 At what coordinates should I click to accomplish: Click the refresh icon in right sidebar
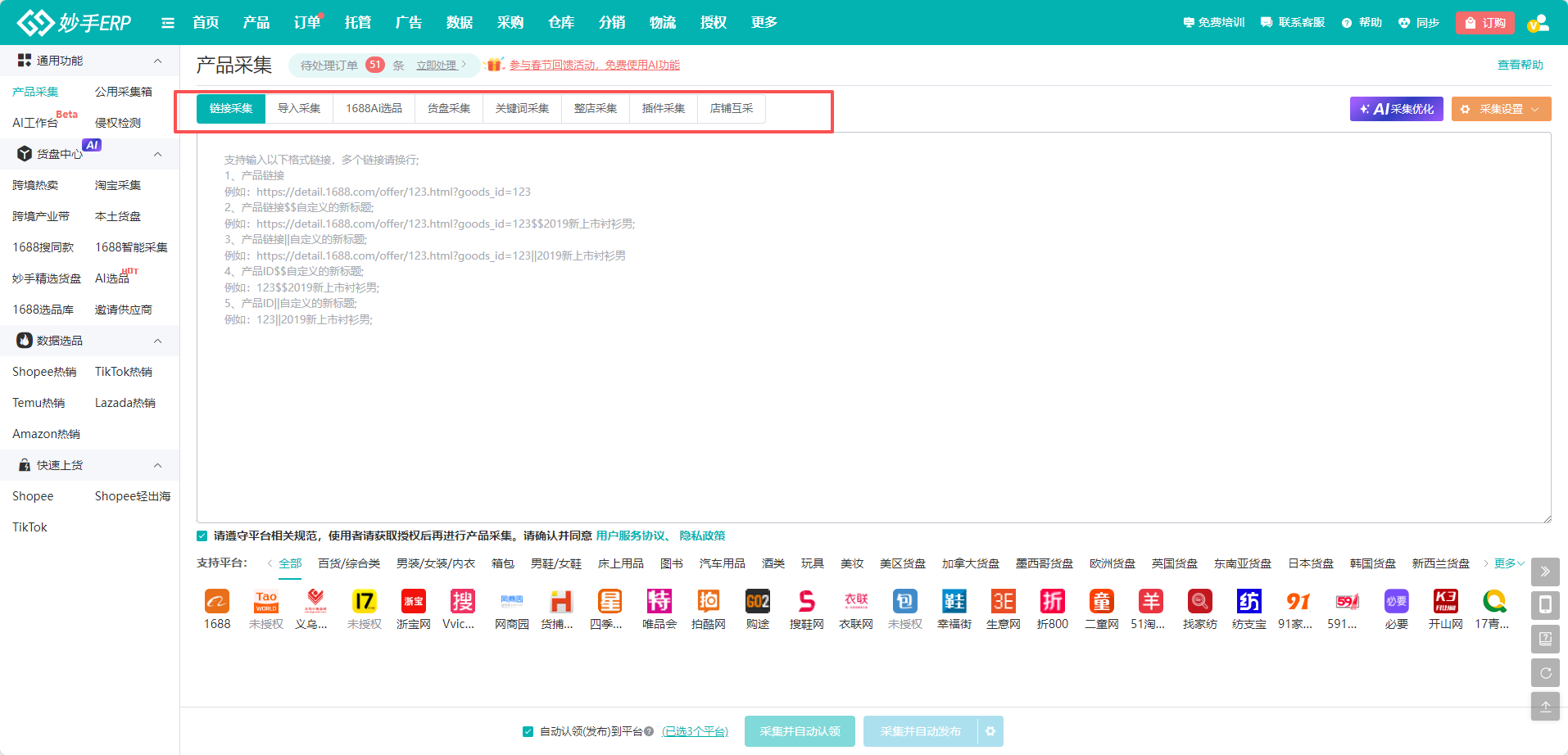coord(1545,673)
